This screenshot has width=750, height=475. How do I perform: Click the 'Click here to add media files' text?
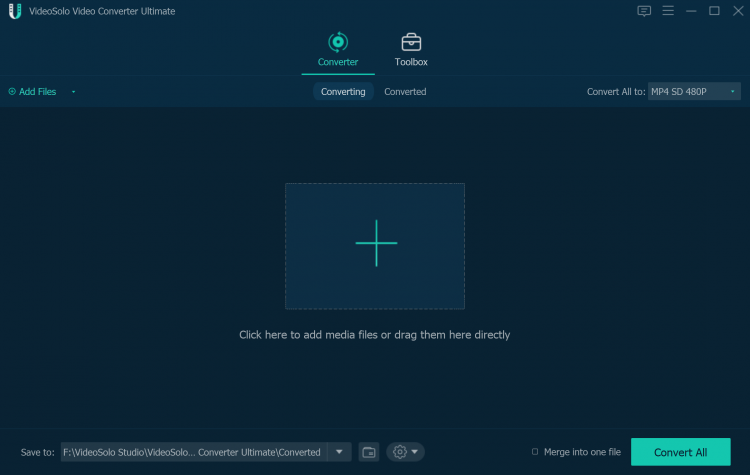(374, 335)
